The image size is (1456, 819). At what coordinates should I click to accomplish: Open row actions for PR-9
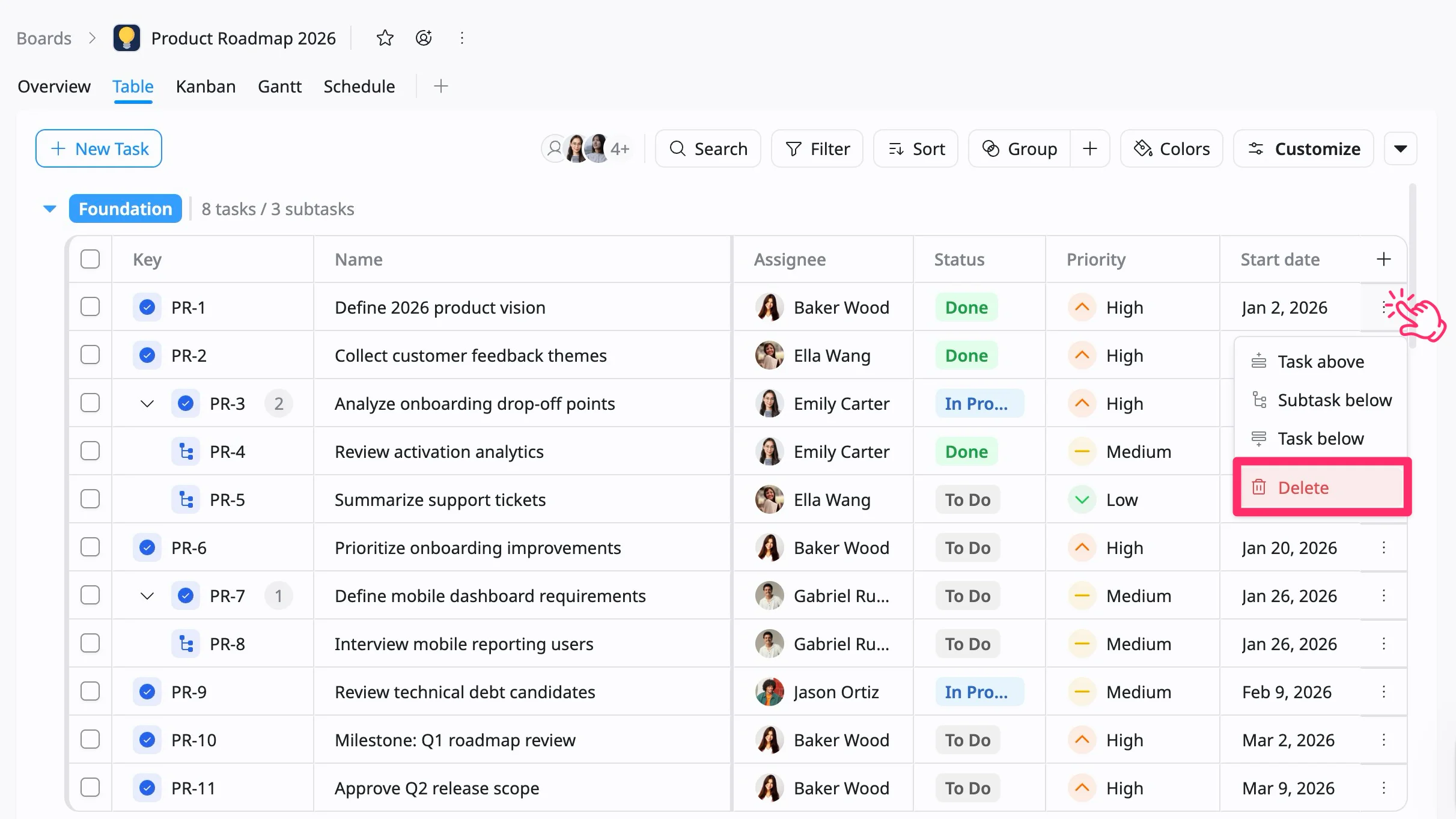1383,692
